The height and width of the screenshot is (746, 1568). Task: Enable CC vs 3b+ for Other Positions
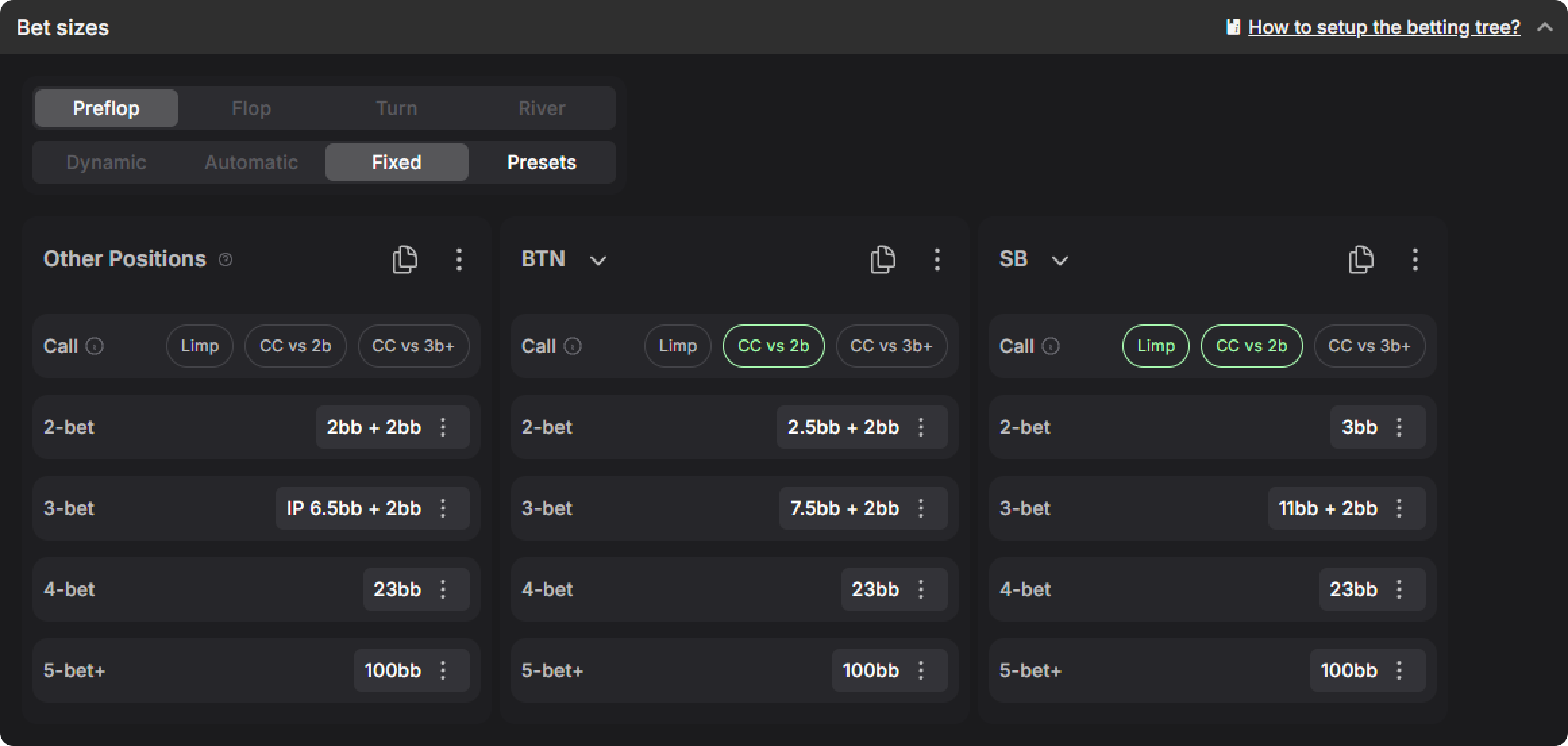point(413,346)
